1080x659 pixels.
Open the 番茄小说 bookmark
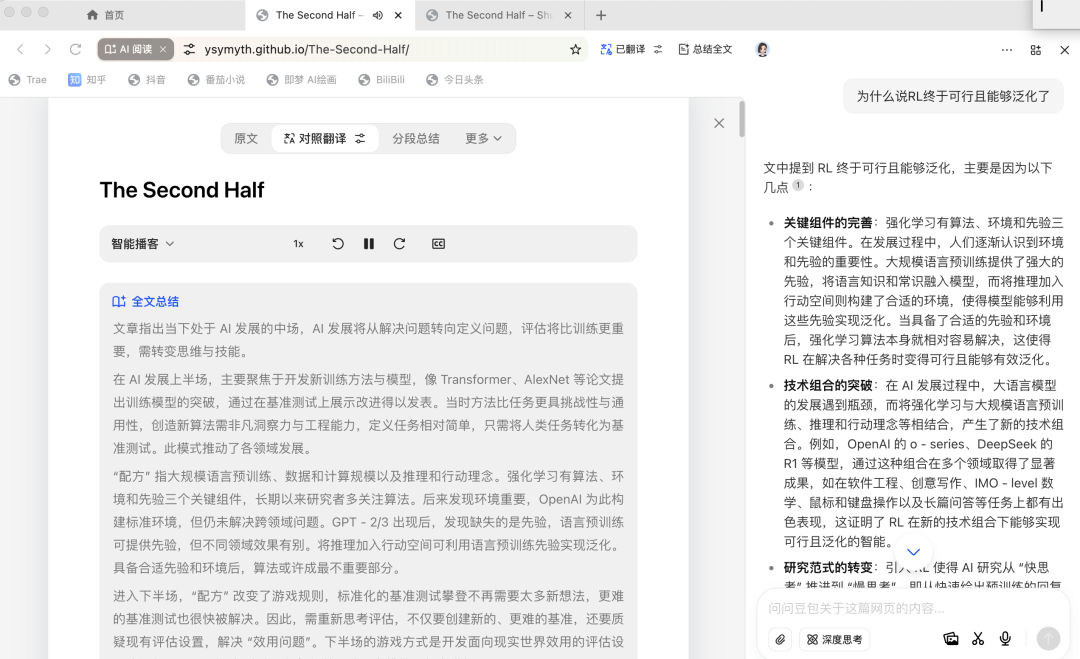216,80
